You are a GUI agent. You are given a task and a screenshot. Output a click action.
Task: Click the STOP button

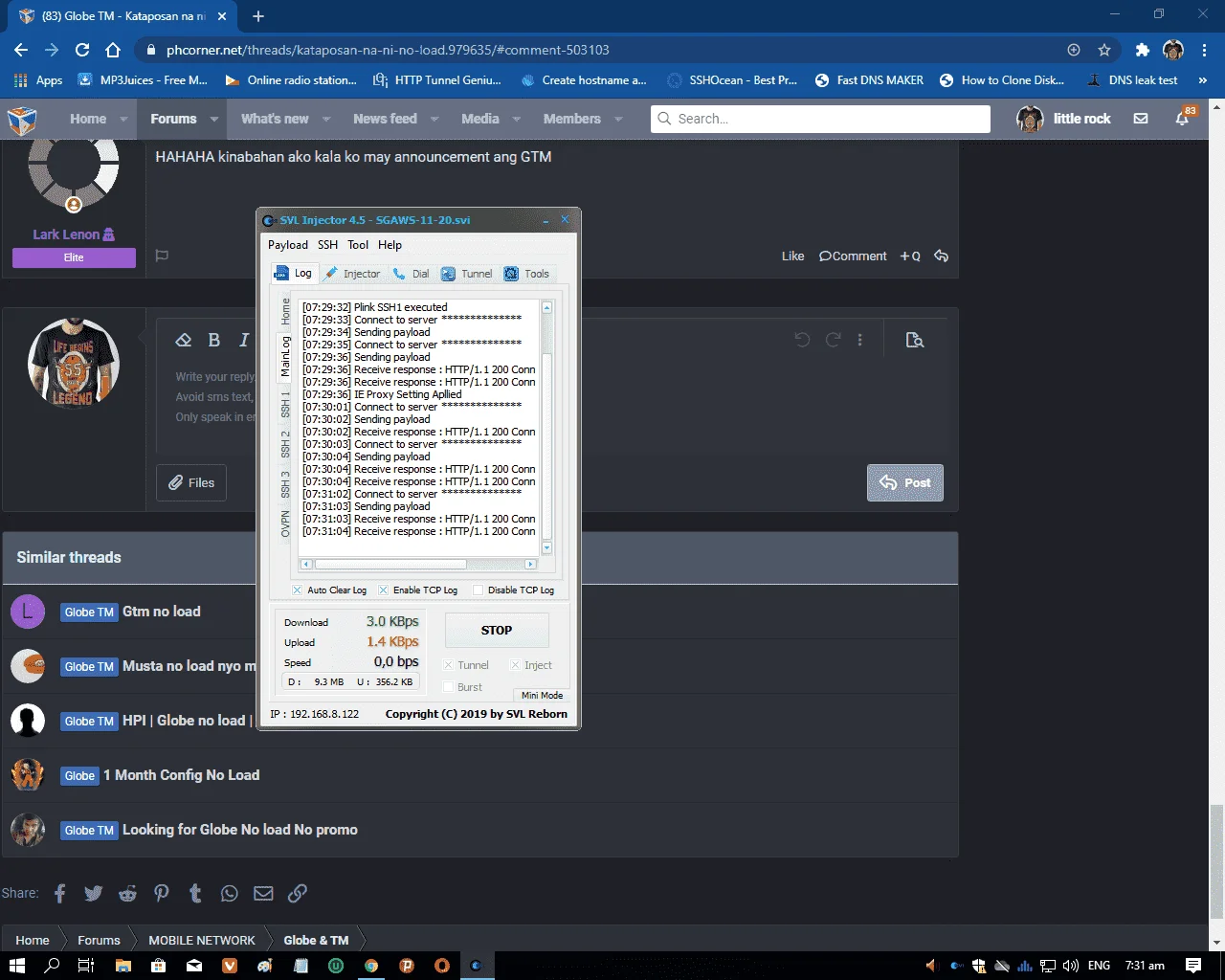(x=497, y=631)
